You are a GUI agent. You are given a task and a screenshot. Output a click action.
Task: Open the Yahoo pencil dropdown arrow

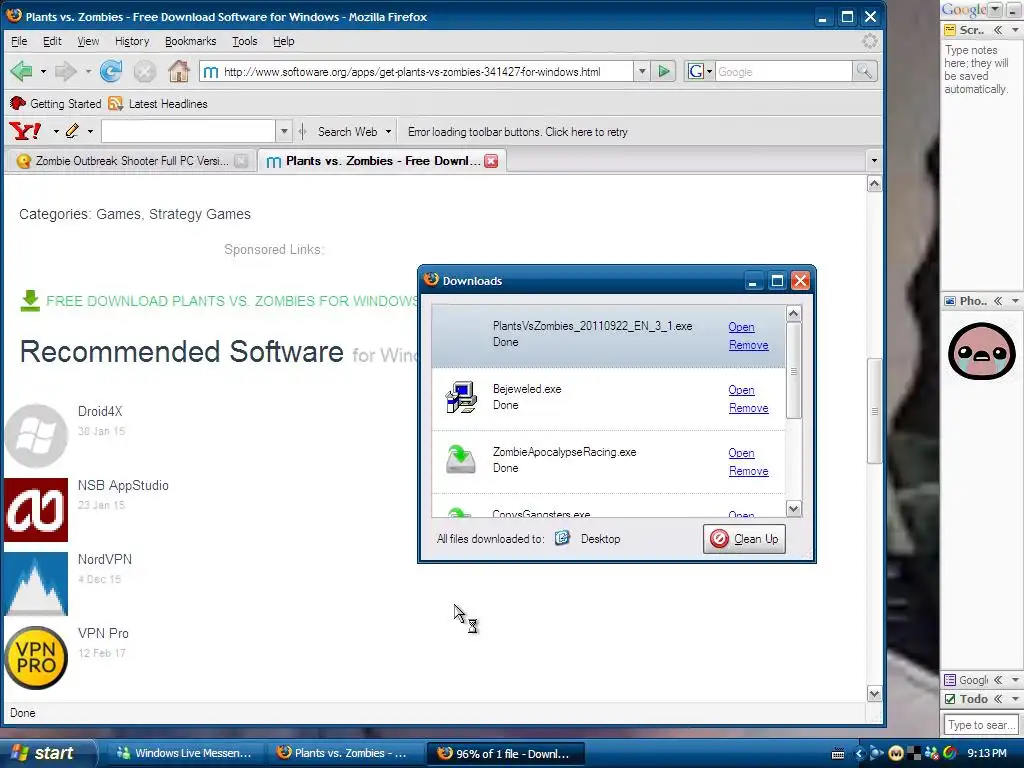(x=90, y=131)
